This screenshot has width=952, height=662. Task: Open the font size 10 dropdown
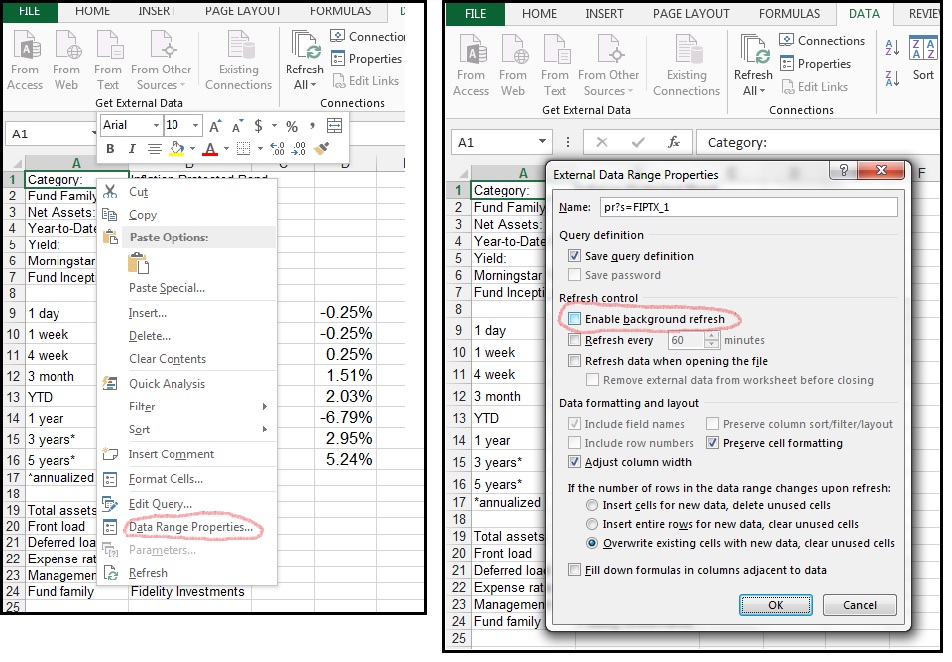point(195,126)
